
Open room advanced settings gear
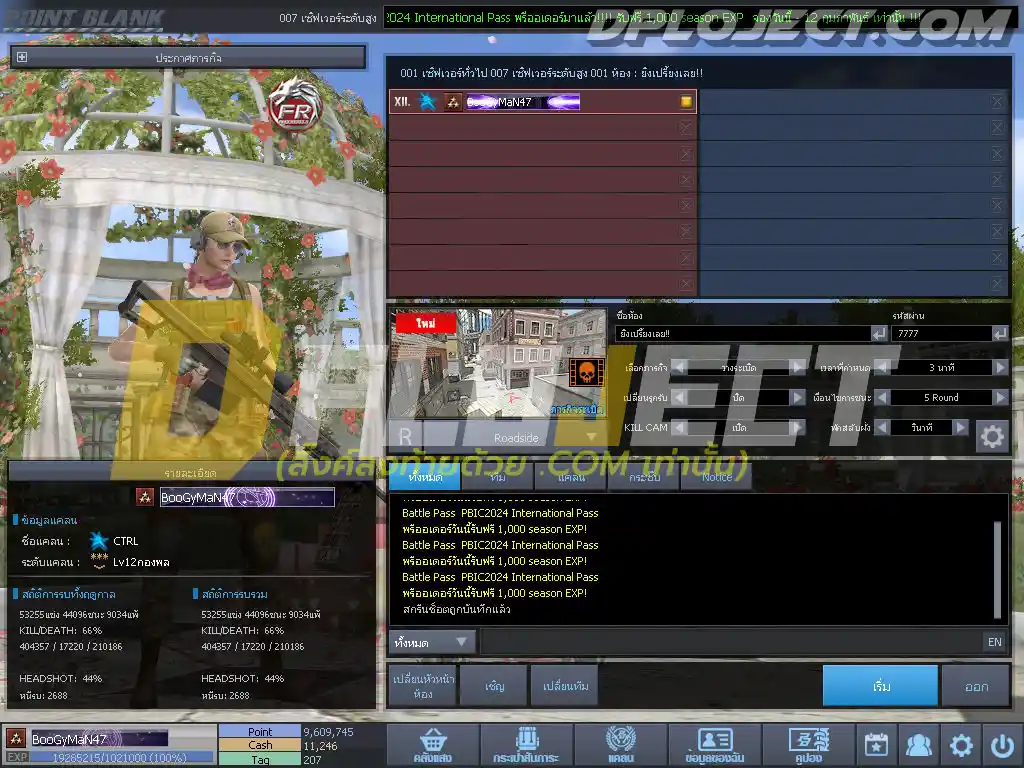992,436
